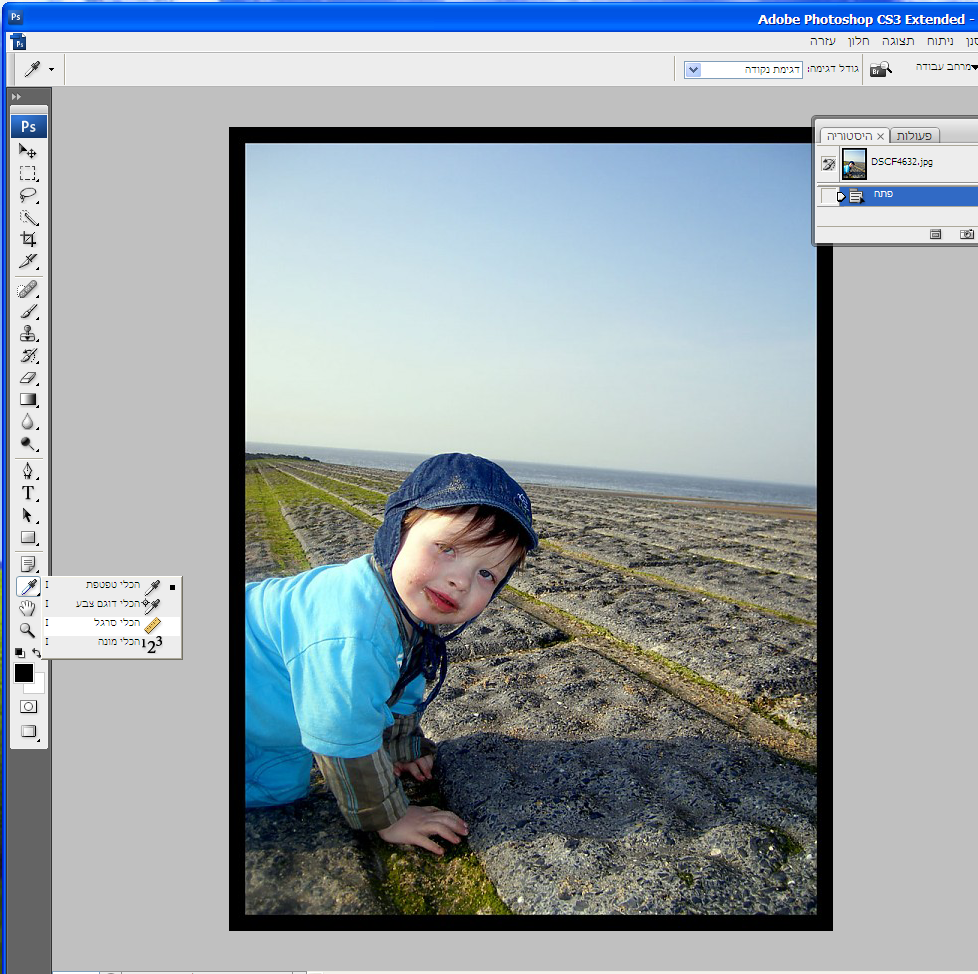The height and width of the screenshot is (974, 978).
Task: Select the Hand tool
Action: [27, 608]
